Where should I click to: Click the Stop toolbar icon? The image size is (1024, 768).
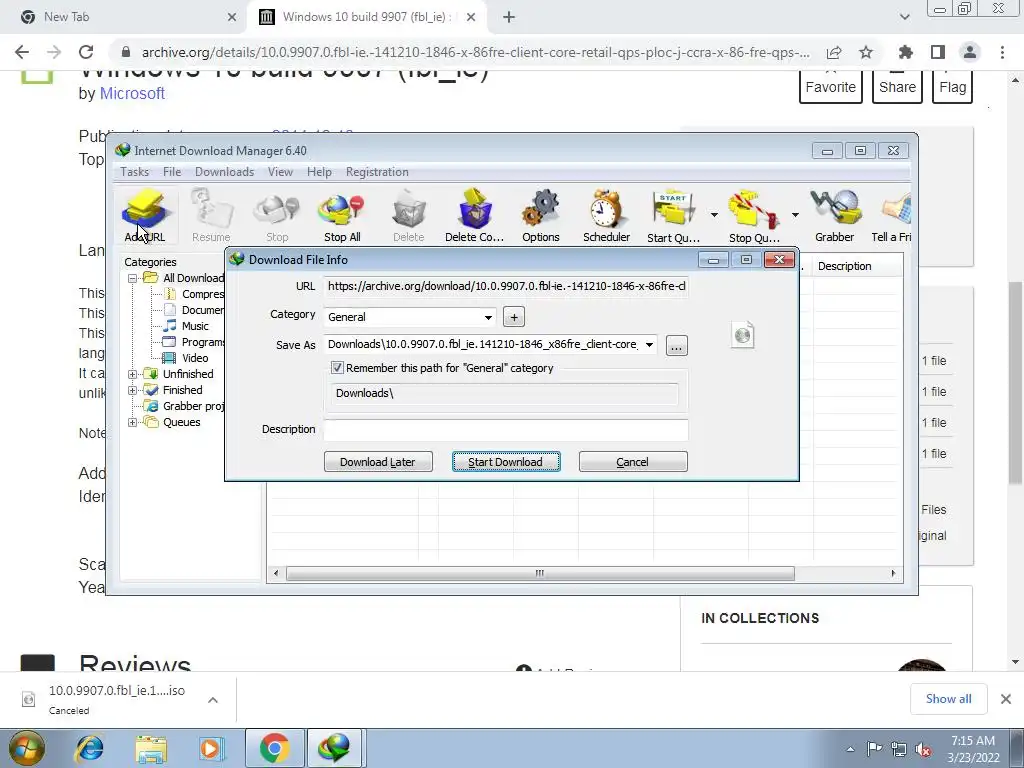click(x=277, y=216)
